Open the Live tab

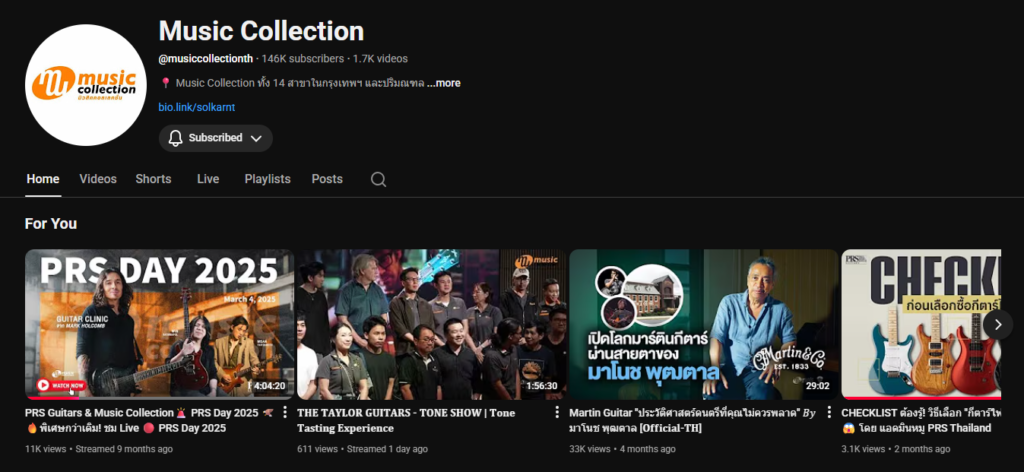coord(208,179)
